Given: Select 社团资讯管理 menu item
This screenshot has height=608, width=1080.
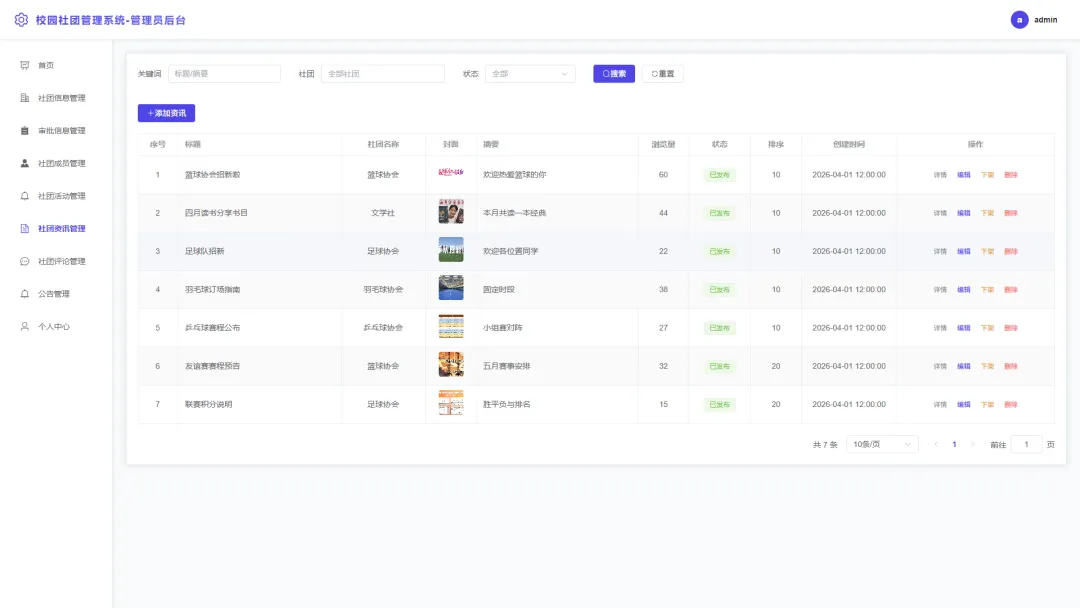Looking at the screenshot, I should (61, 229).
